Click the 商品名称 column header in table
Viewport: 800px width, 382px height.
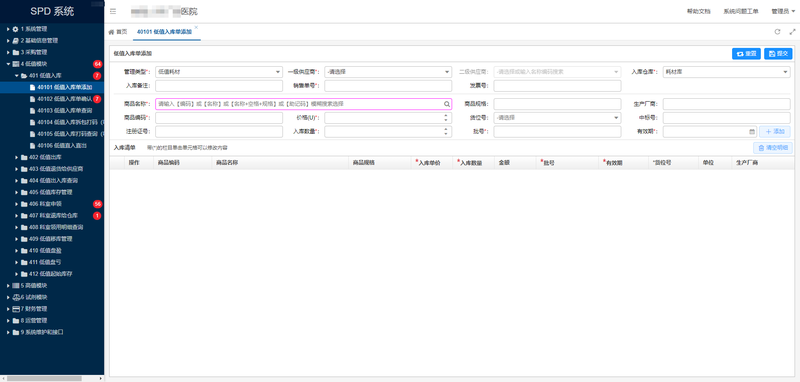coord(280,163)
